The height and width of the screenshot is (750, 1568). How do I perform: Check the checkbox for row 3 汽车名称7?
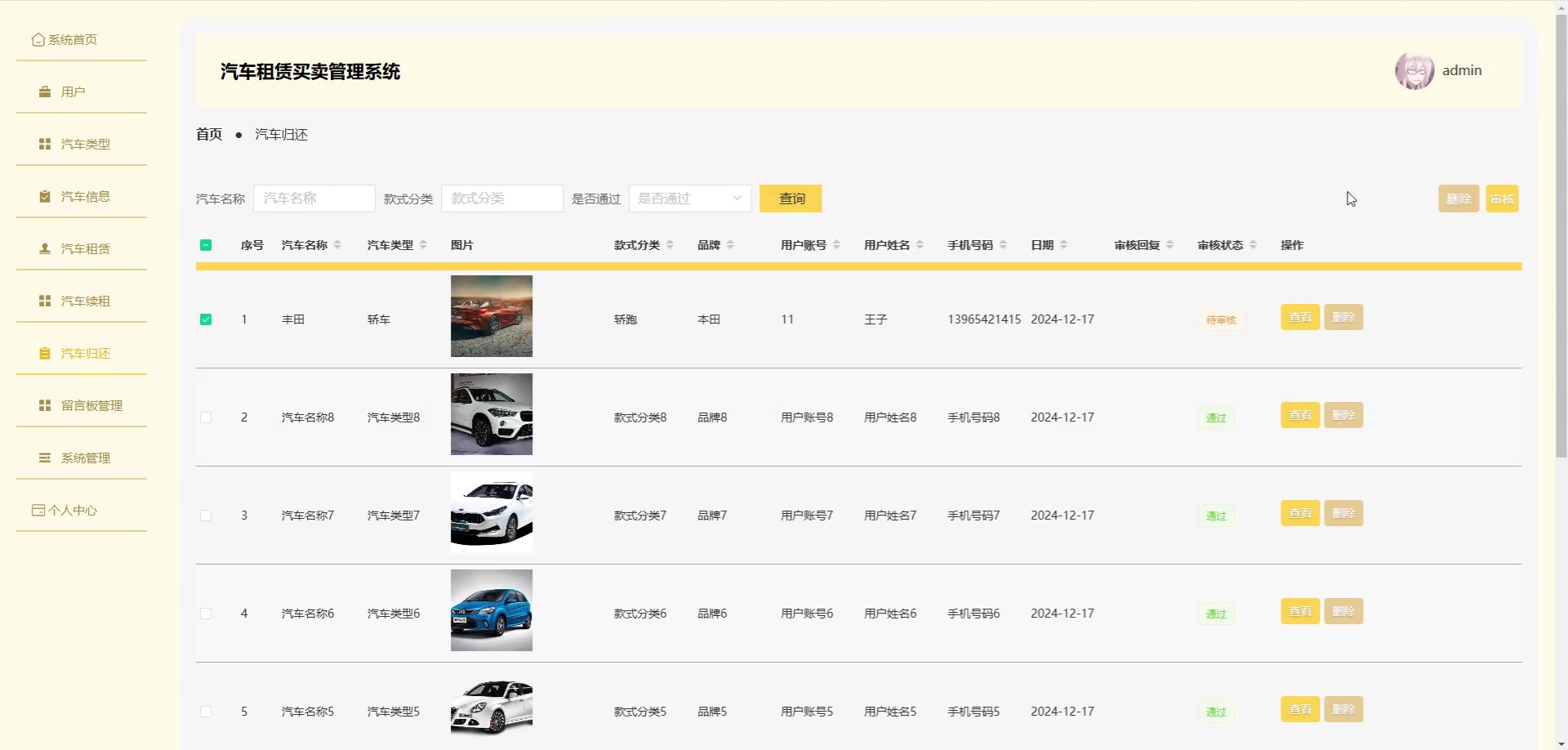tap(206, 516)
